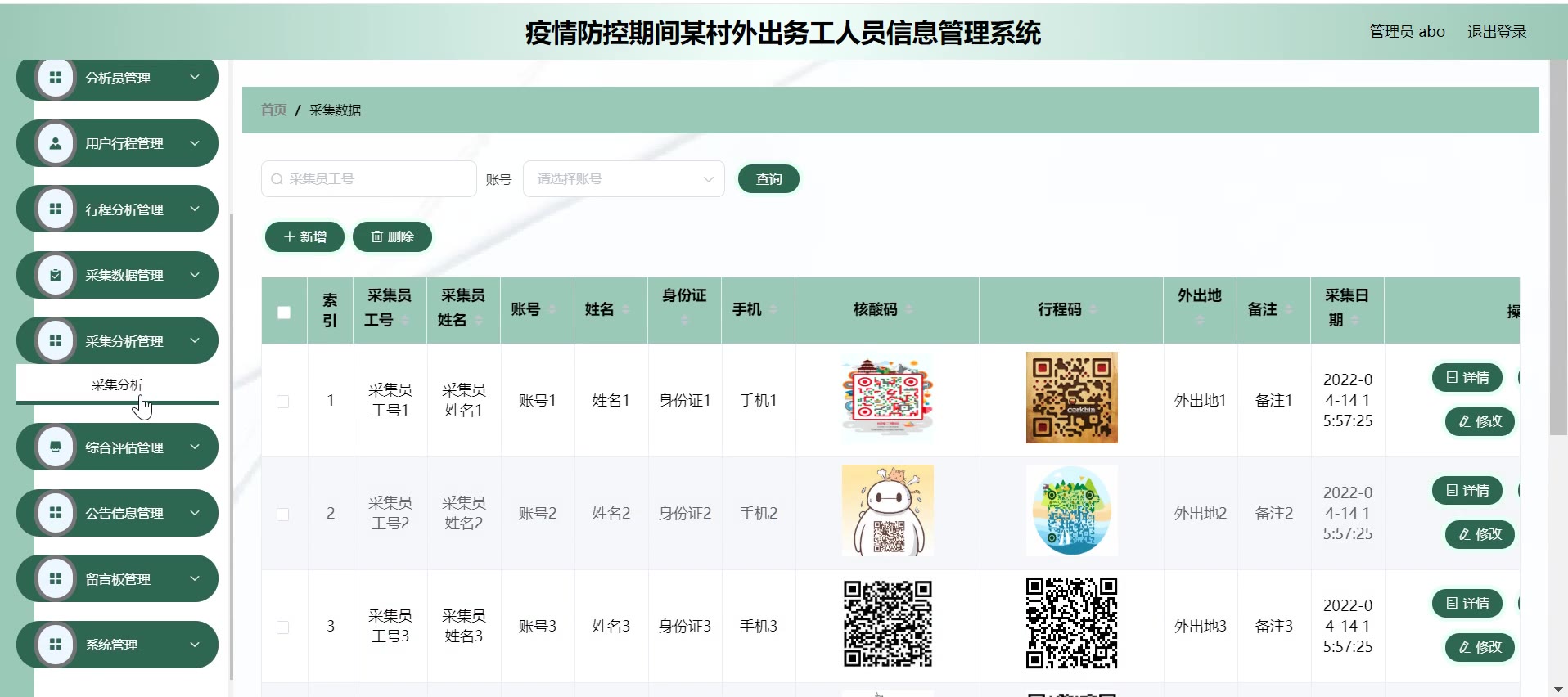Expand 留言板管理 menu chevron

195,578
